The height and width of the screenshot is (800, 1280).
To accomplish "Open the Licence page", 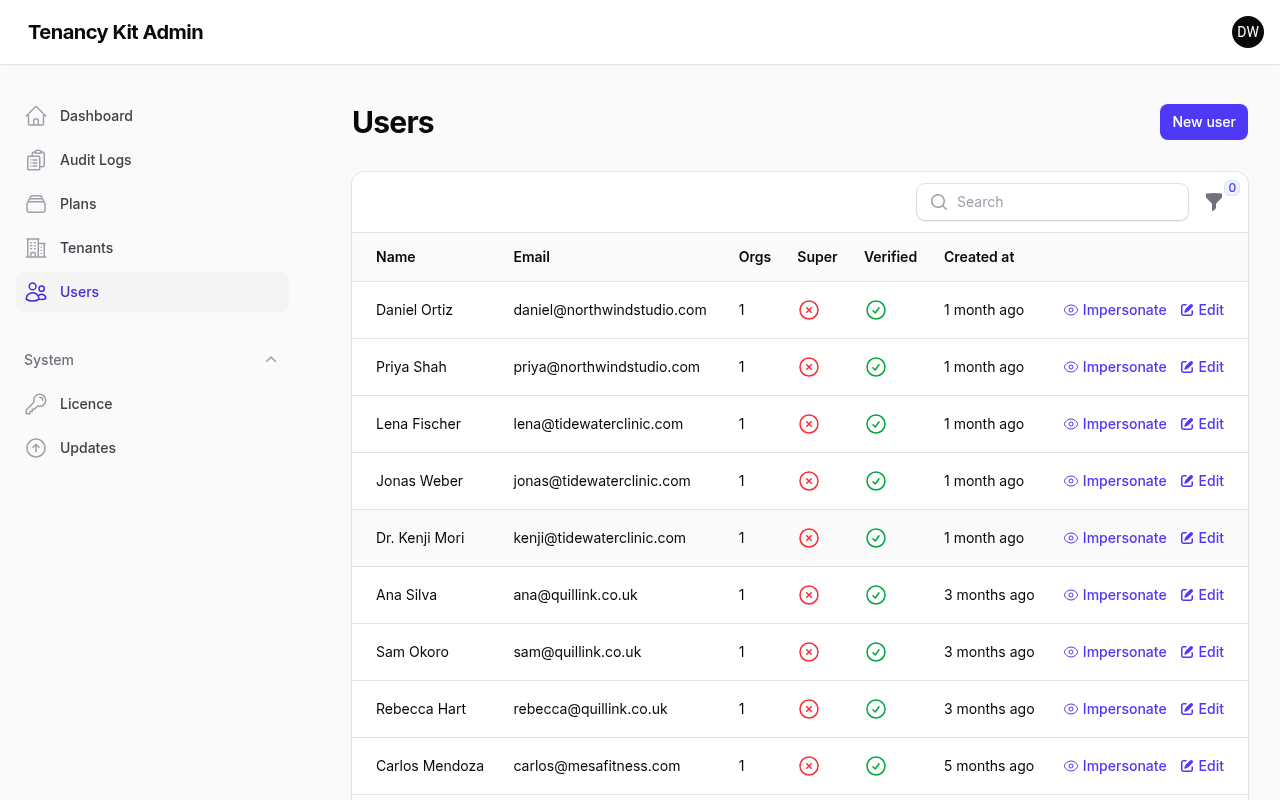I will 152,404.
